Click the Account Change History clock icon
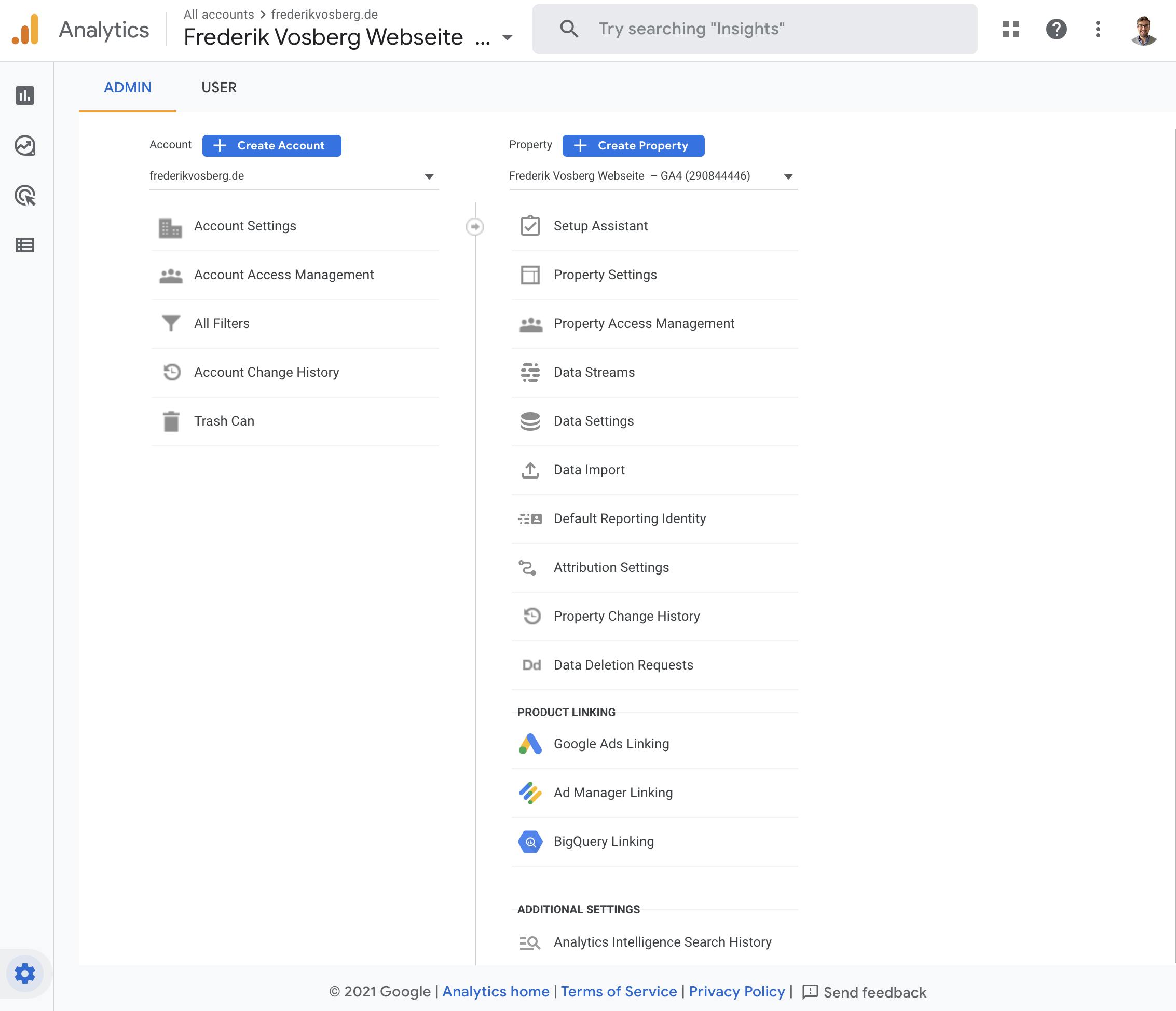 tap(171, 373)
